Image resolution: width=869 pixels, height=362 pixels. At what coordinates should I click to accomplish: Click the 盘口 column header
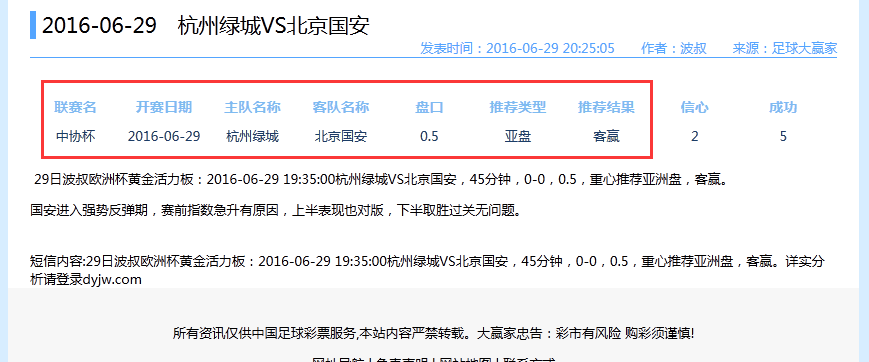click(430, 107)
